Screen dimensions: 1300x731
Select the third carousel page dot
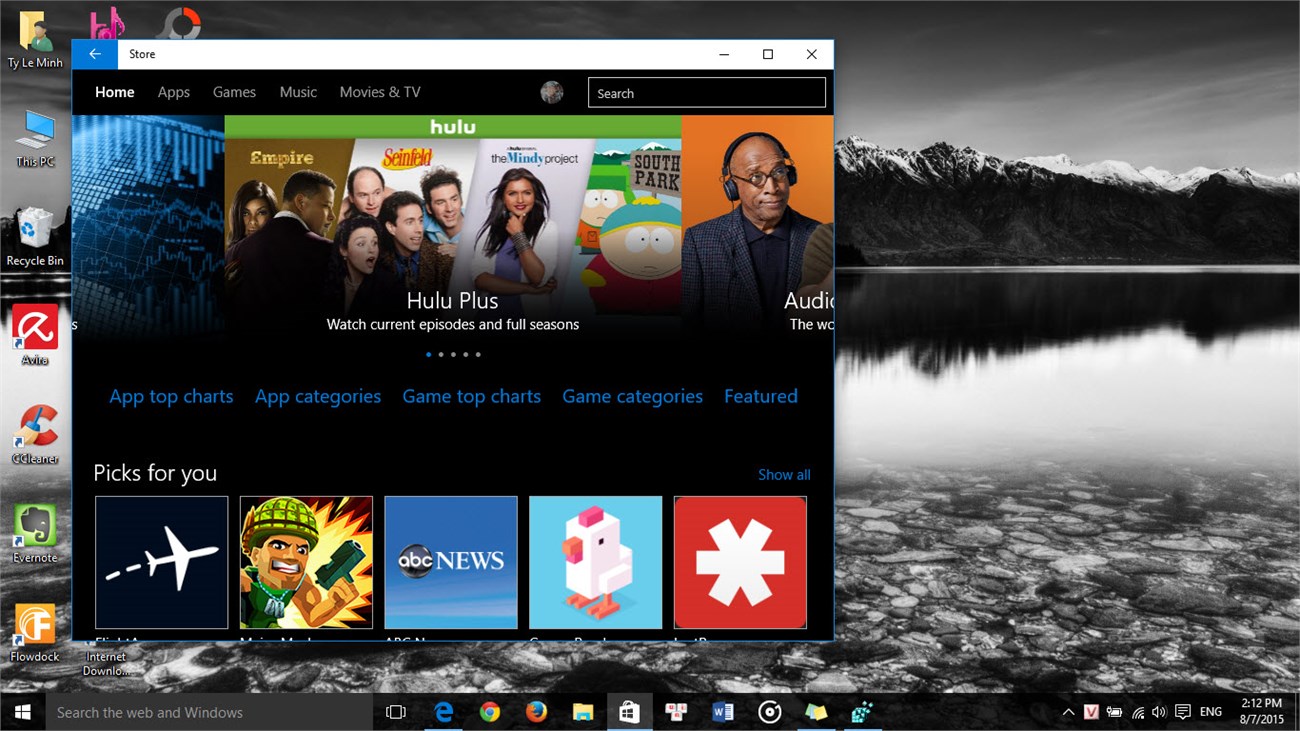[453, 354]
